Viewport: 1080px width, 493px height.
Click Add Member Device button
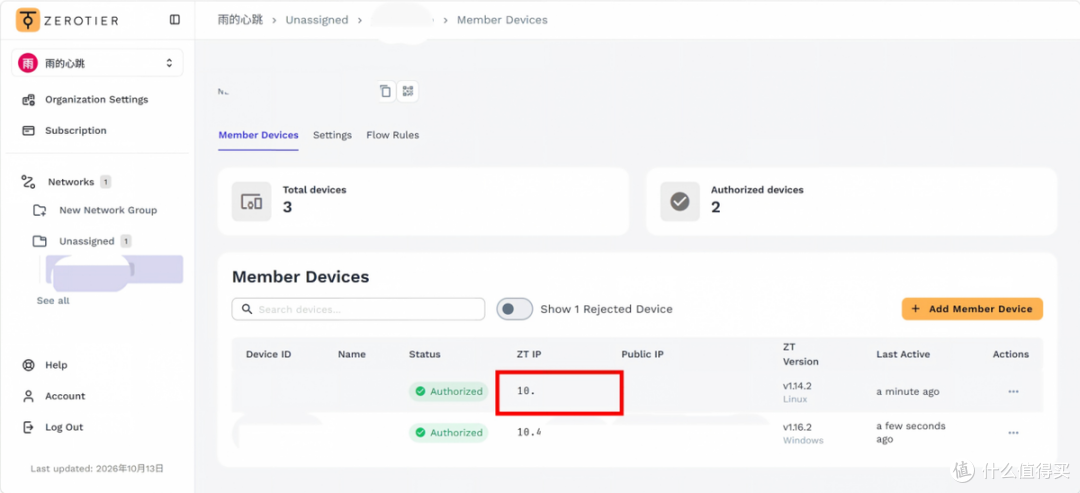tap(972, 309)
